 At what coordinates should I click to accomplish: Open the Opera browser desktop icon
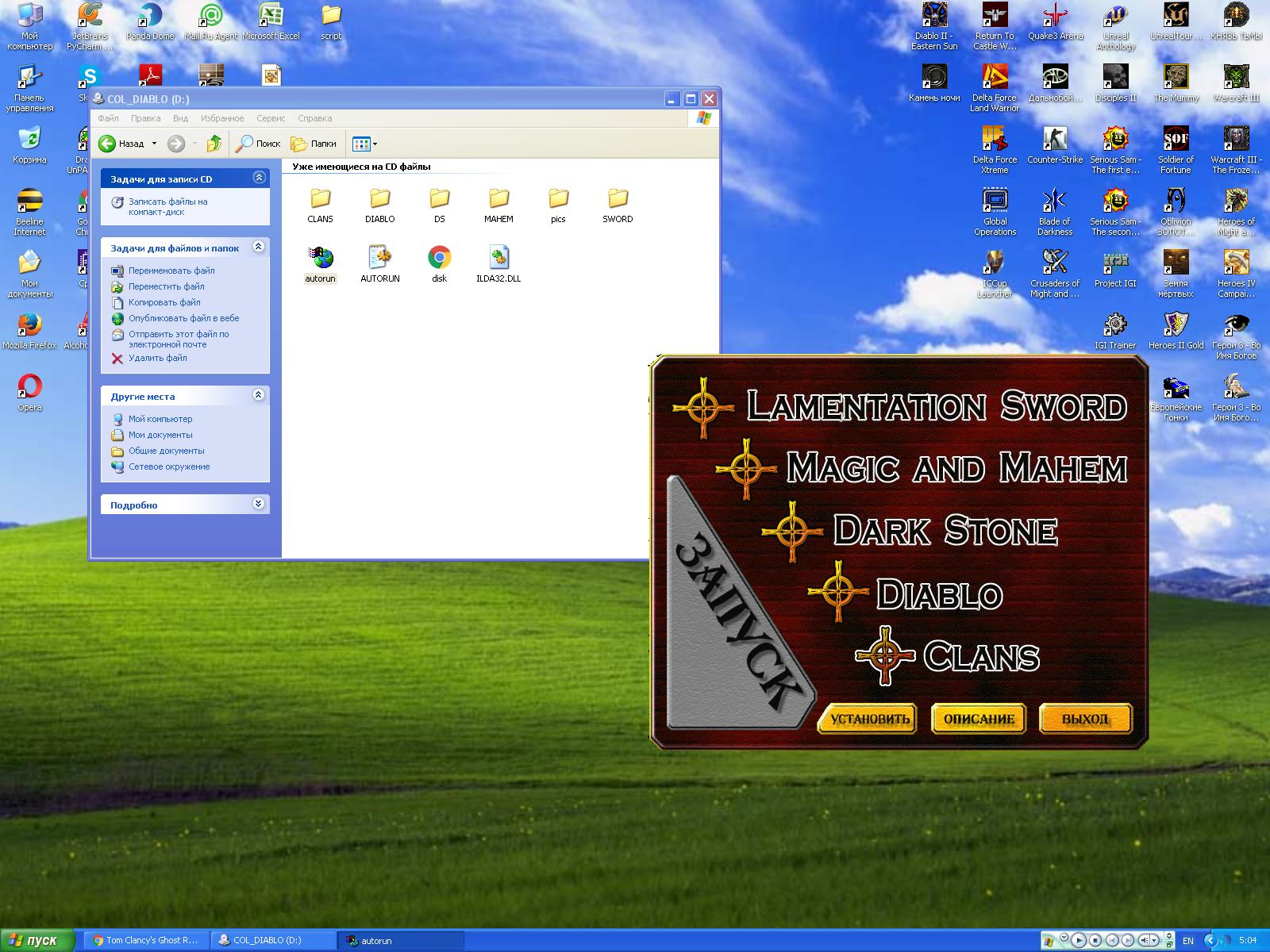[x=29, y=387]
